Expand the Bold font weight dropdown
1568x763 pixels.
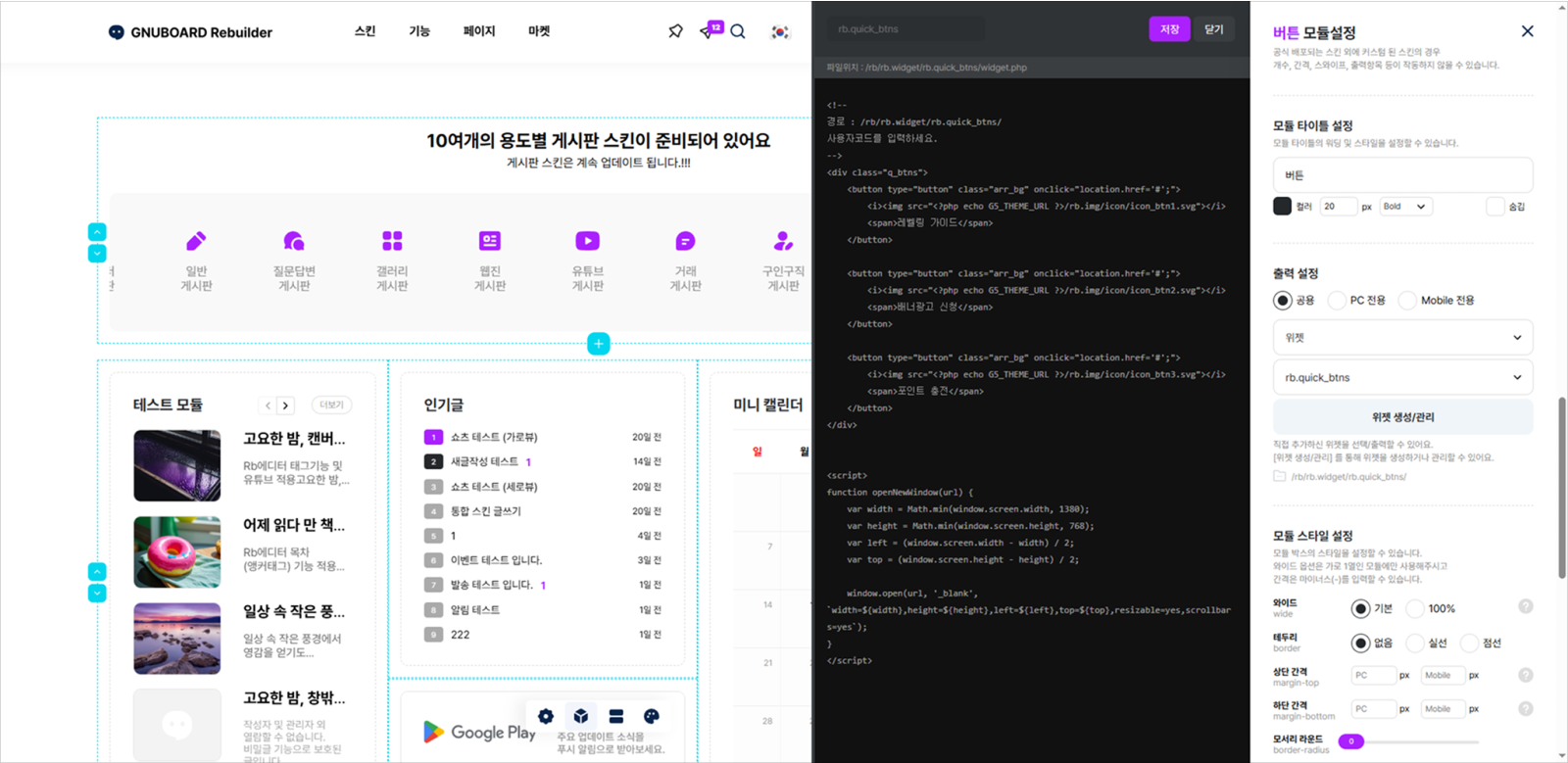(x=1405, y=207)
